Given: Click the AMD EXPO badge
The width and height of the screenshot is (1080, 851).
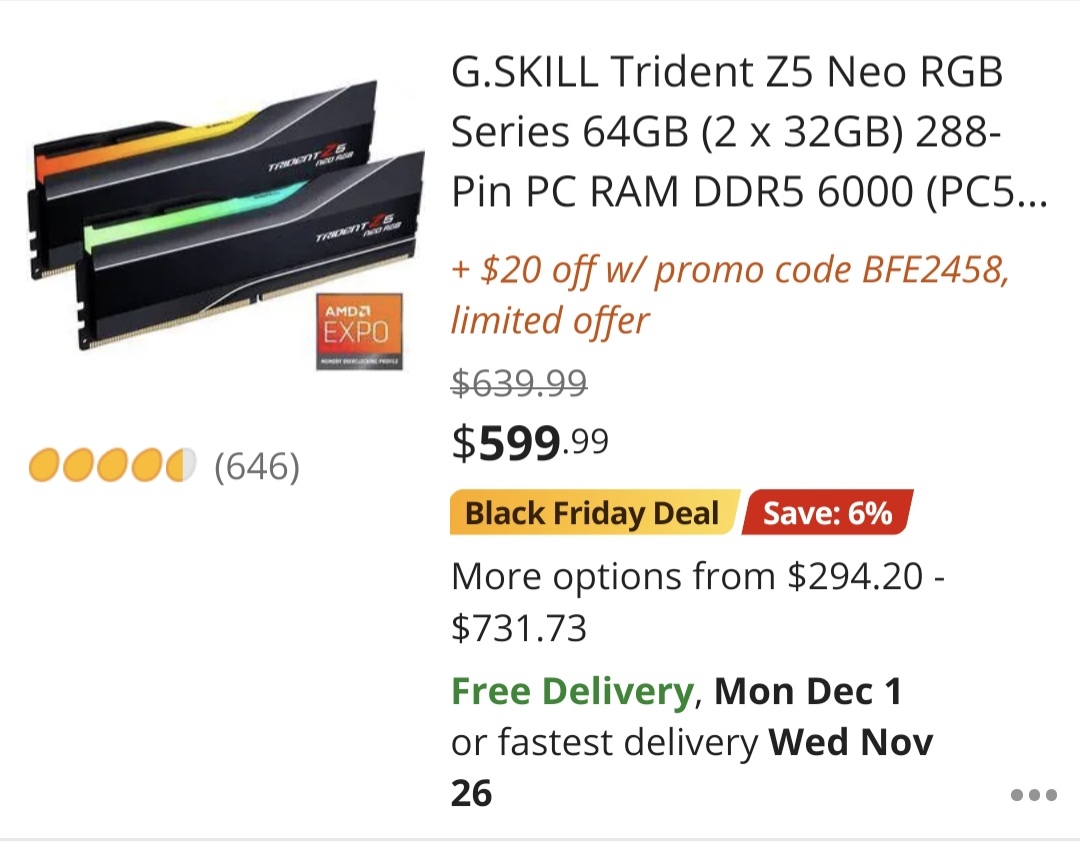Looking at the screenshot, I should click(x=359, y=331).
